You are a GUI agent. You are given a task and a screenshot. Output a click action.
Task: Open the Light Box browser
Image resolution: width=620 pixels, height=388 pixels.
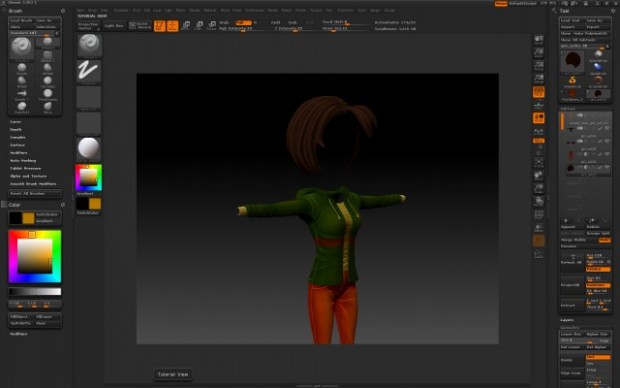114,26
